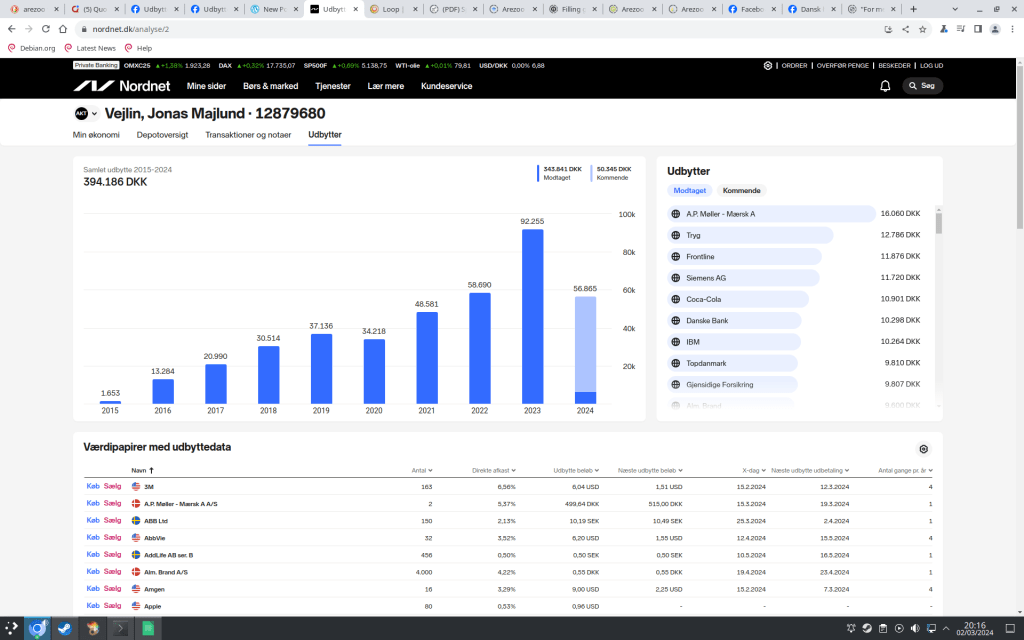This screenshot has width=1024, height=640.
Task: Click Køb for 3M
Action: (93, 486)
